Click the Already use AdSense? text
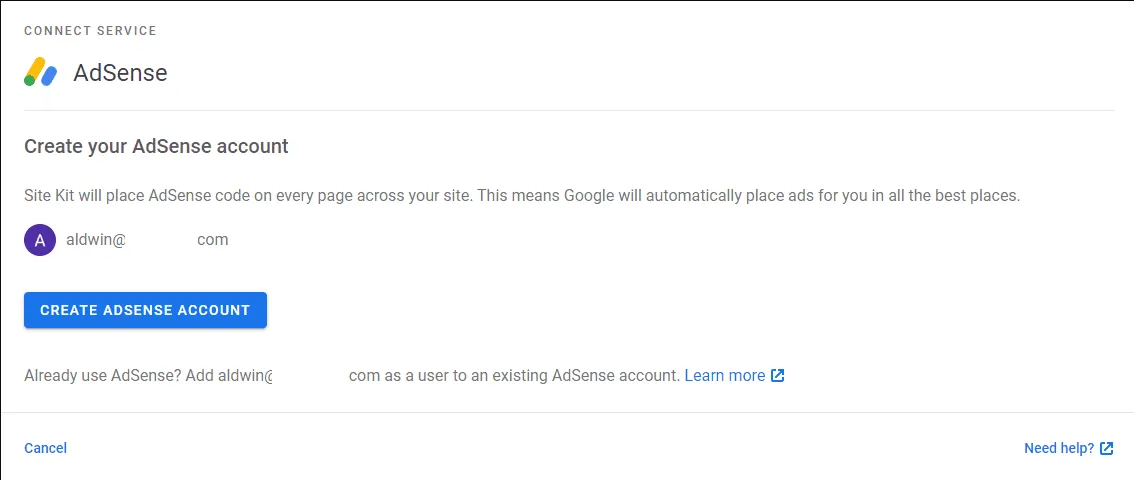The height and width of the screenshot is (480, 1134). tap(101, 376)
